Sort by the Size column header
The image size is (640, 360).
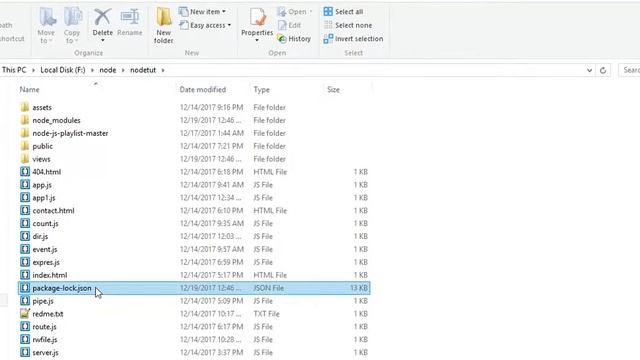point(333,90)
